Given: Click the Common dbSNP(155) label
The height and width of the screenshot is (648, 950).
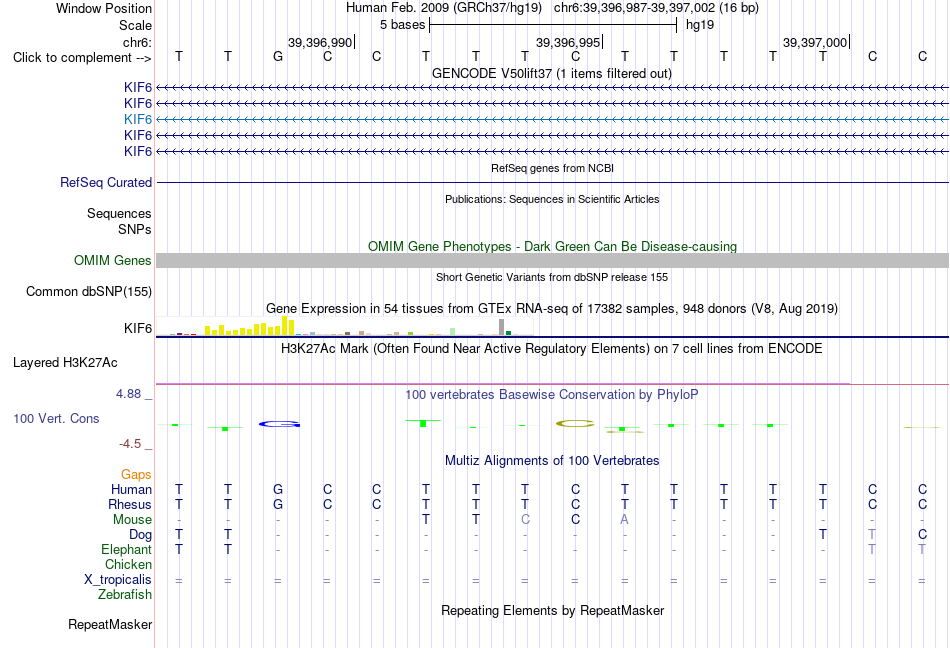Looking at the screenshot, I should [88, 291].
